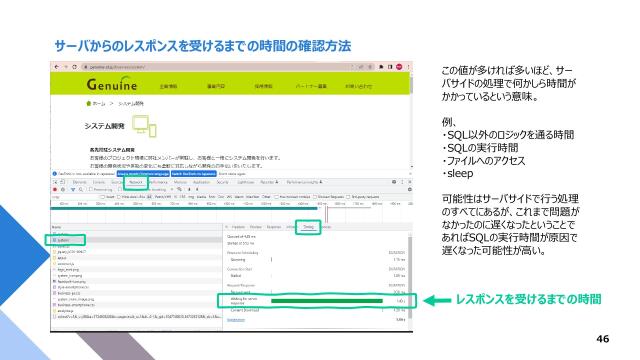Click the network conditions icon
The width and height of the screenshot is (640, 360).
[x=180, y=189]
